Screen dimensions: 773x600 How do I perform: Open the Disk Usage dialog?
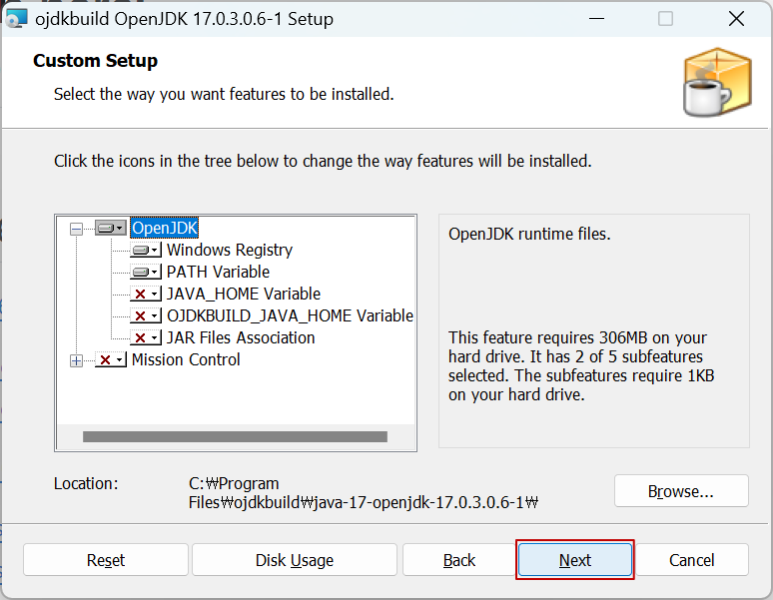tap(294, 560)
